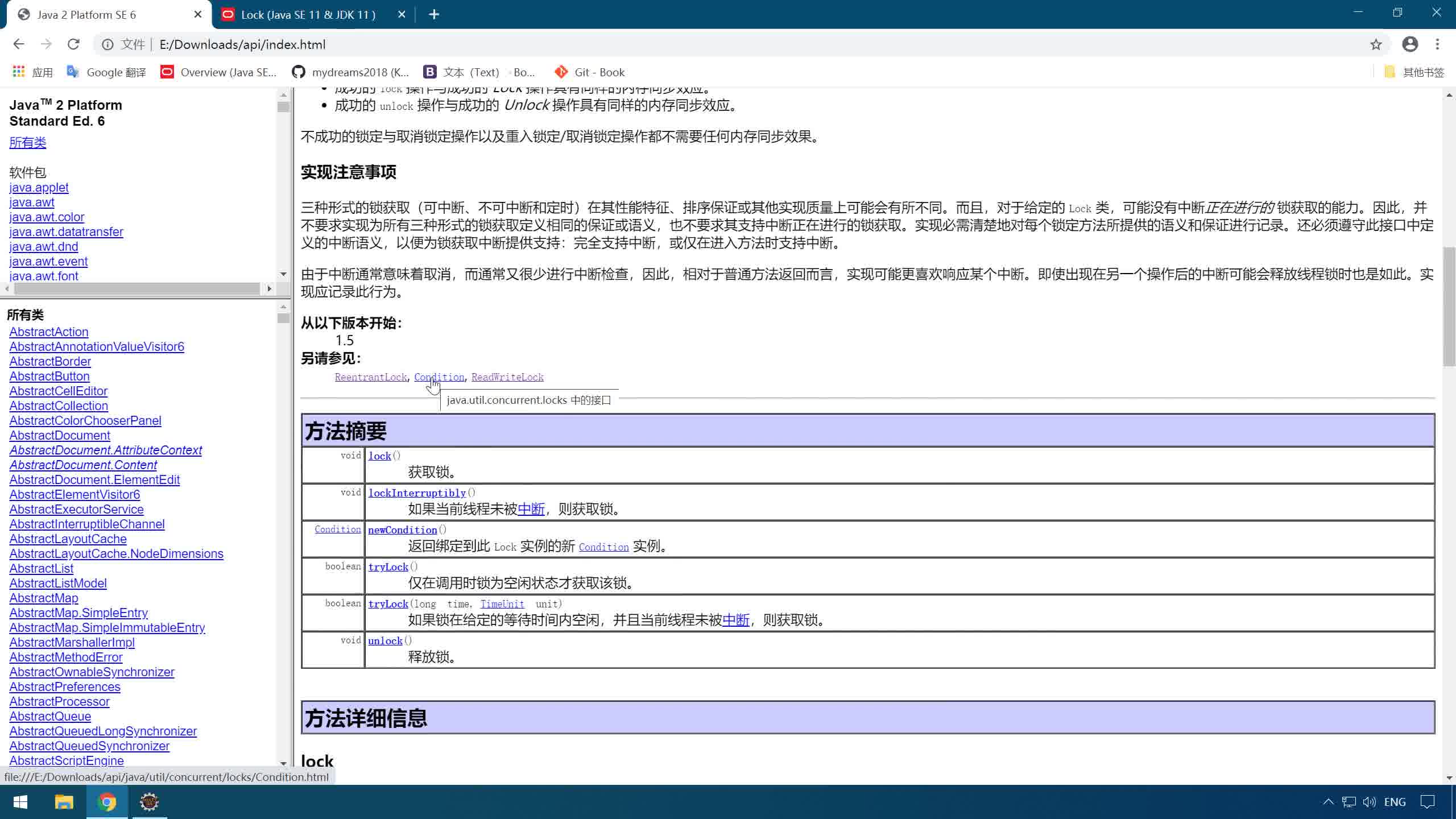Screen dimensions: 1456x819
Task: Open the ReentrantLock see-also link
Action: [371, 377]
